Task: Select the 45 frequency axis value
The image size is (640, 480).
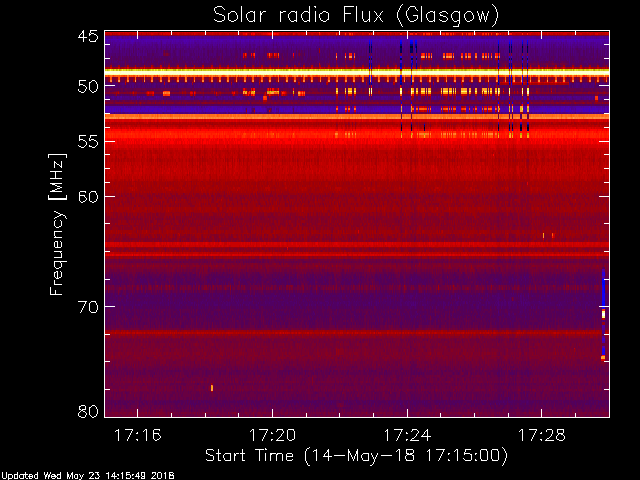Action: [88, 36]
